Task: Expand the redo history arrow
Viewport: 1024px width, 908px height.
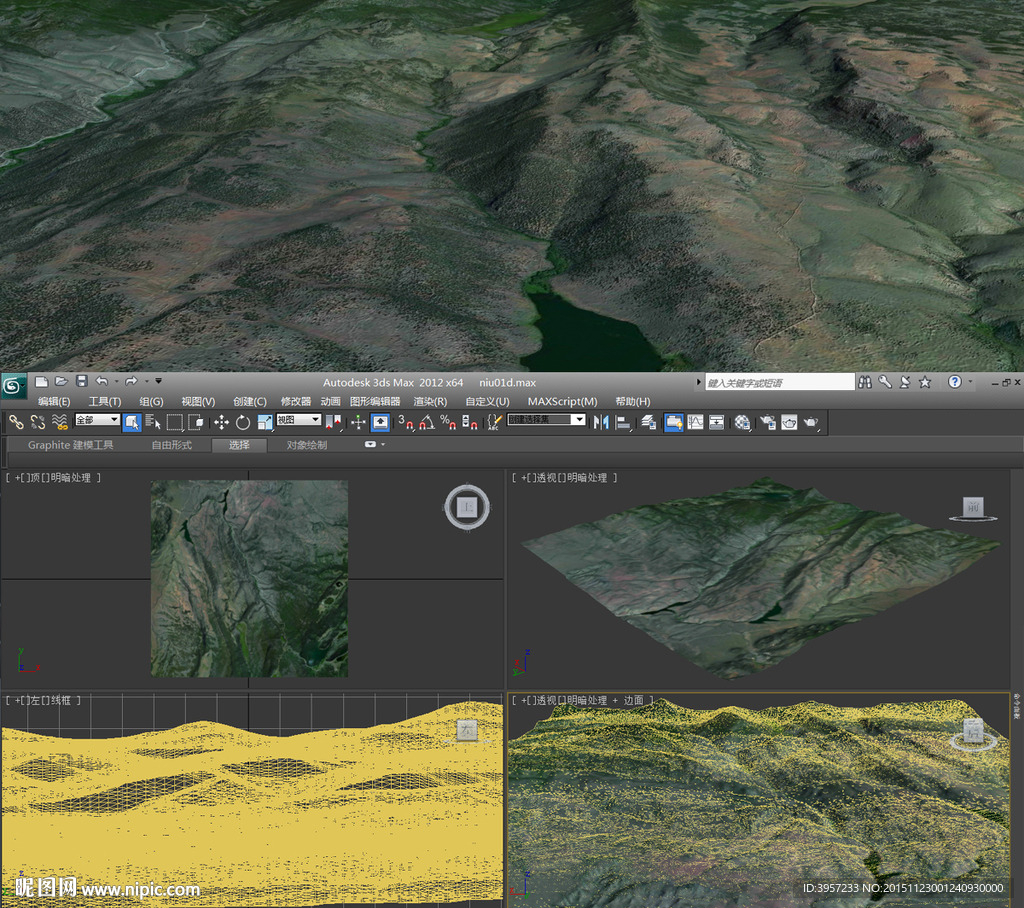Action: pyautogui.click(x=146, y=381)
